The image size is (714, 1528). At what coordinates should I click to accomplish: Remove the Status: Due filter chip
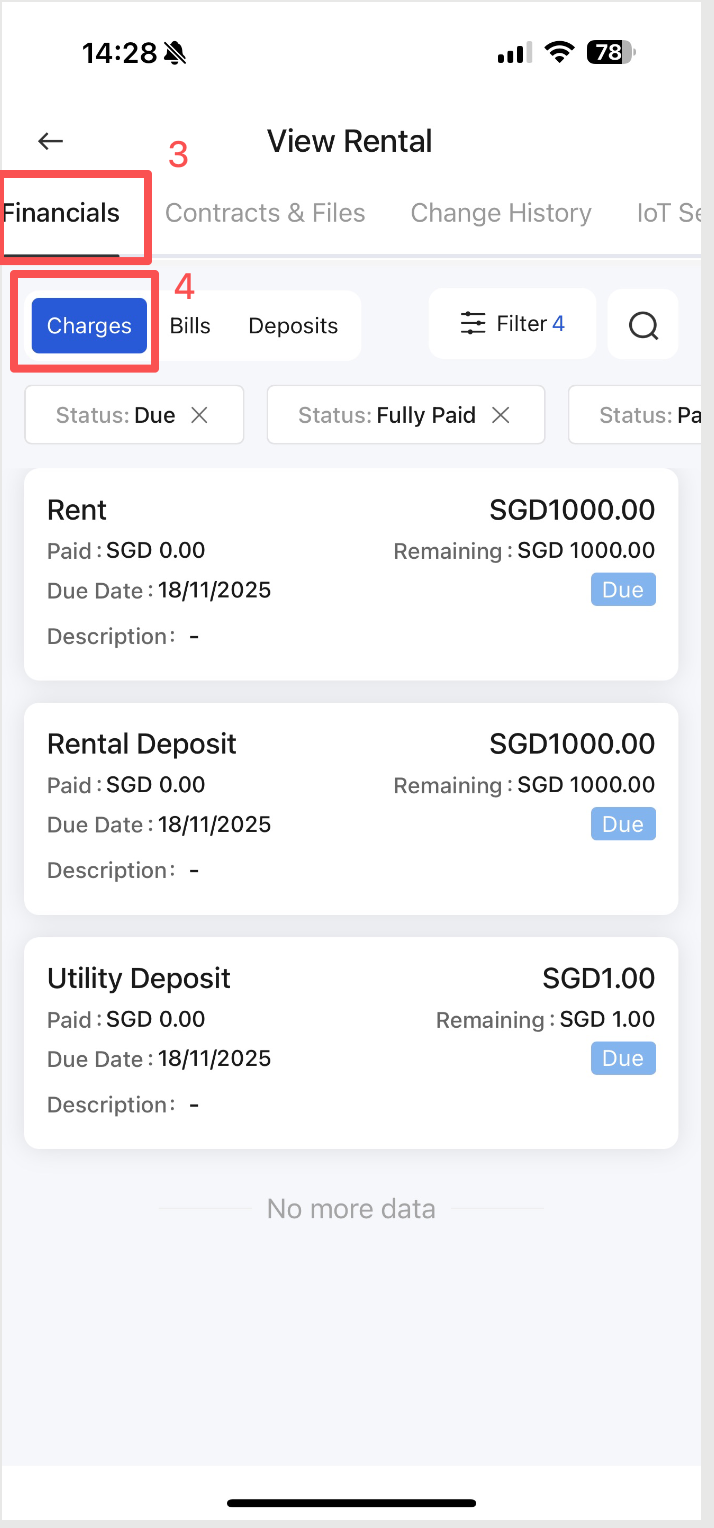tap(200, 415)
